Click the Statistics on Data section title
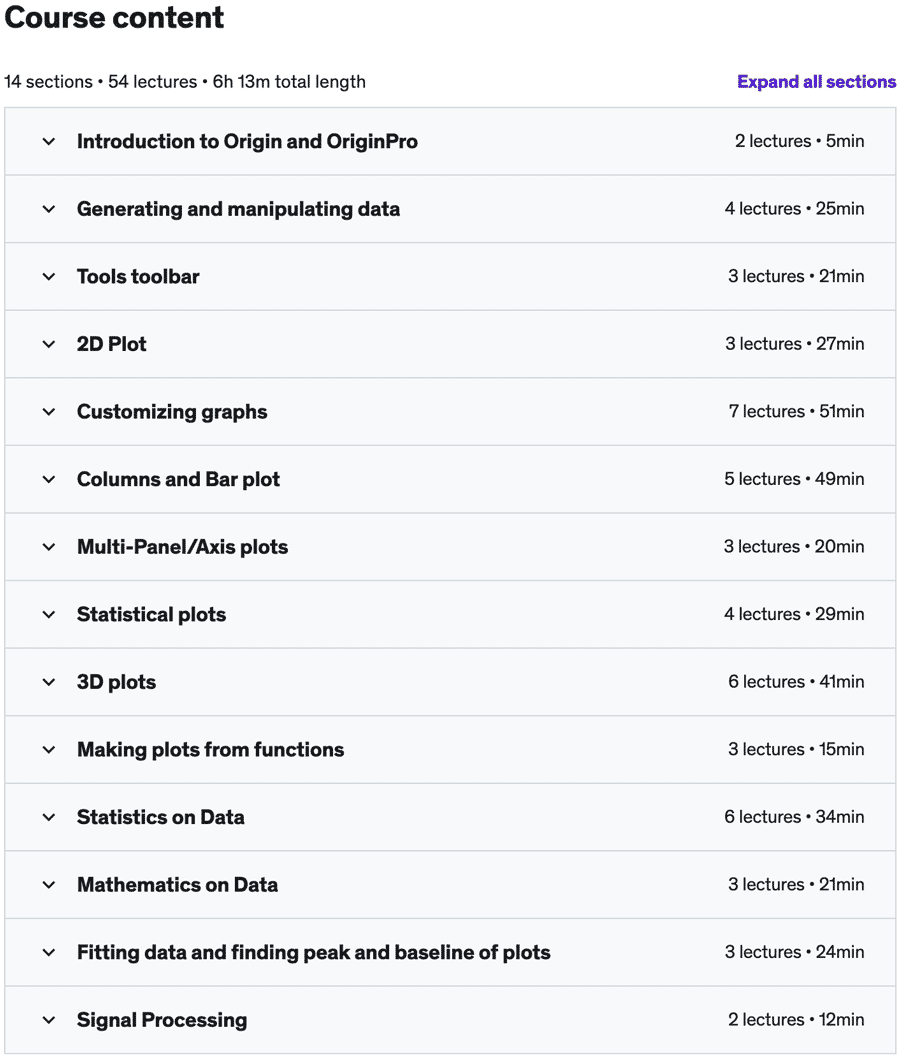The image size is (900, 1059). 160,817
